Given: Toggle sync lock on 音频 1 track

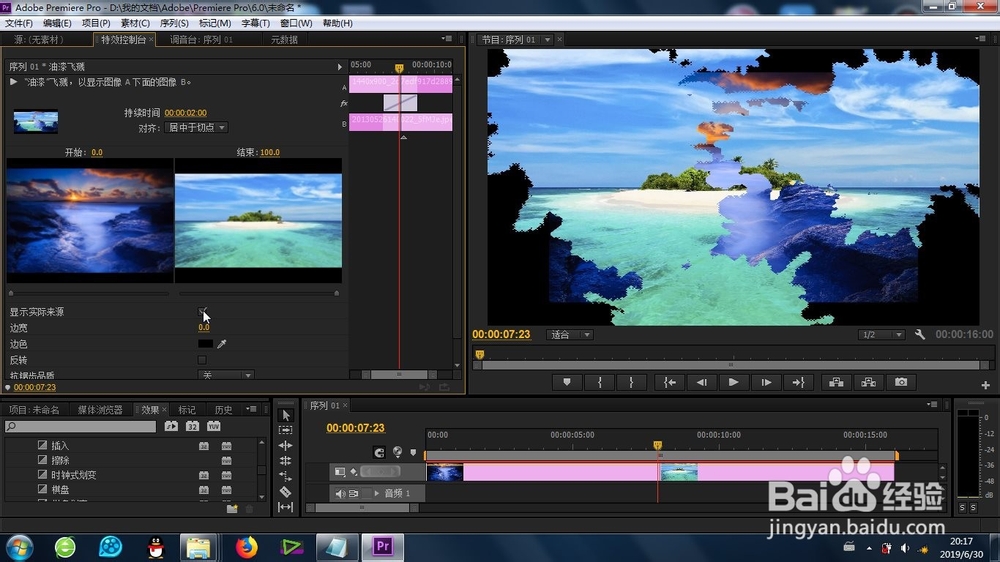Looking at the screenshot, I should click(353, 493).
